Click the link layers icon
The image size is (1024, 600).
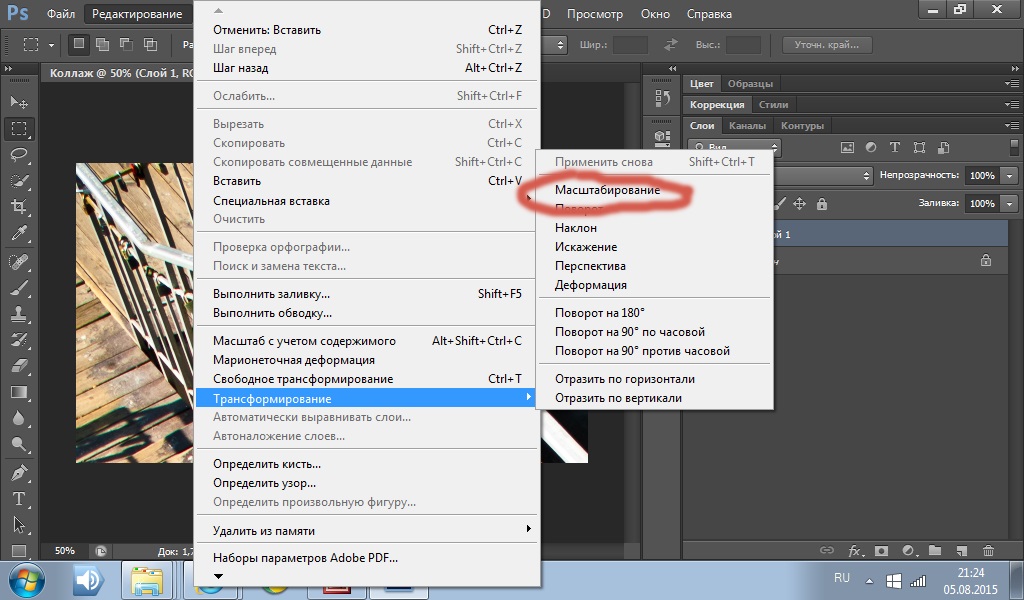(x=827, y=550)
